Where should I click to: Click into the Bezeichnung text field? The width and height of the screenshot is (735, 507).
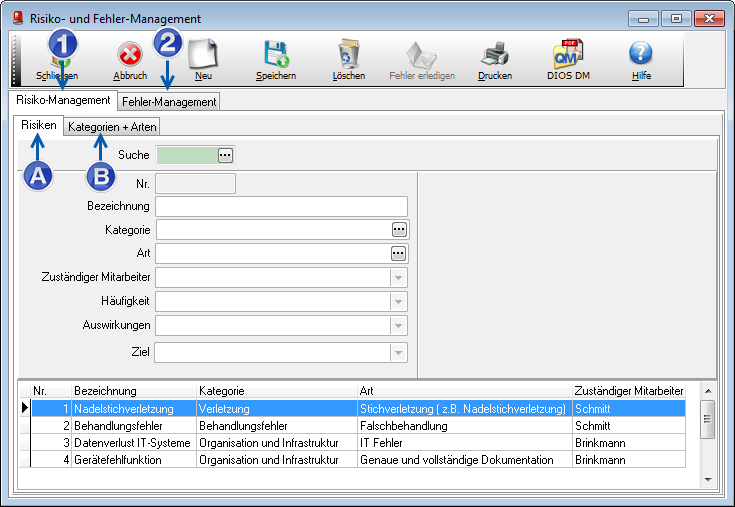click(x=281, y=207)
